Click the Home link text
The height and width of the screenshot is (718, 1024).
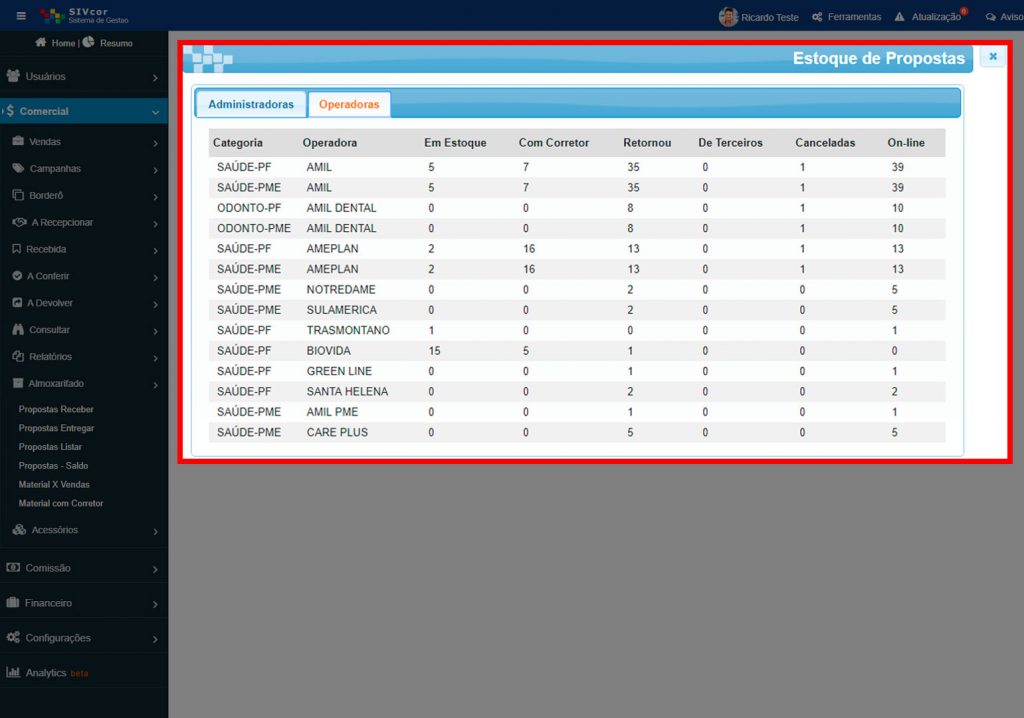point(63,43)
